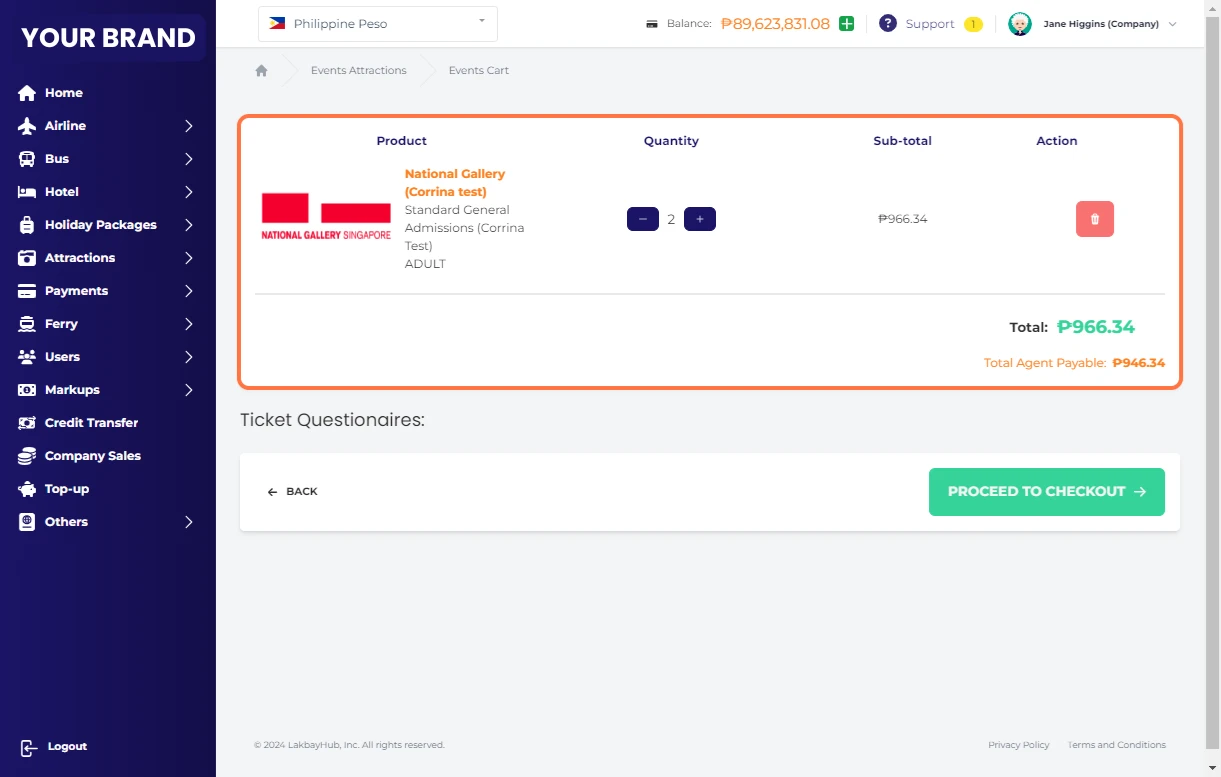1221x777 pixels.
Task: Click the Back button
Action: point(292,492)
